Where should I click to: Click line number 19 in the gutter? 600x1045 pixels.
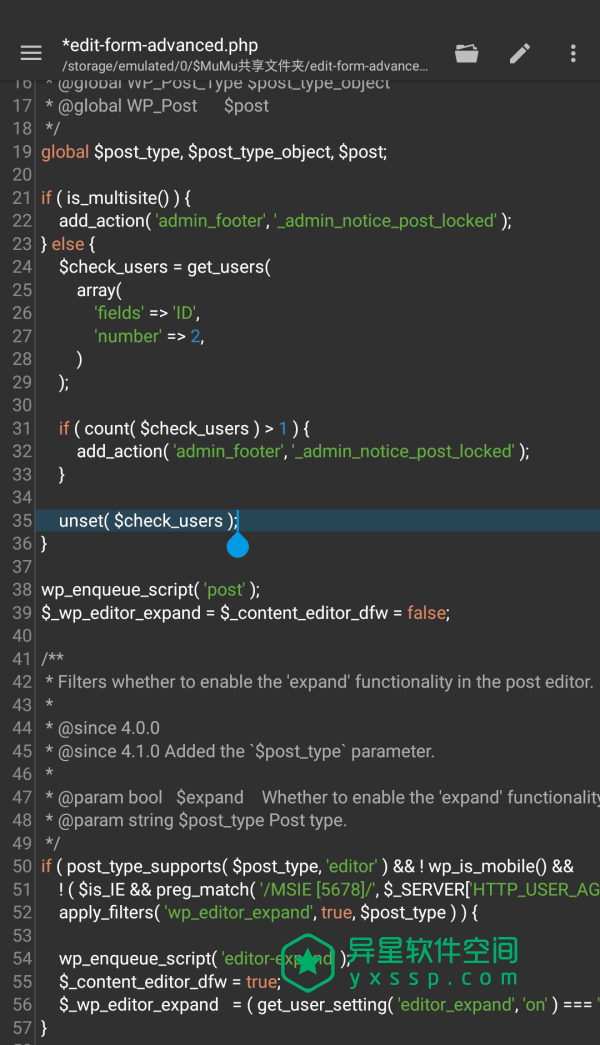point(21,152)
